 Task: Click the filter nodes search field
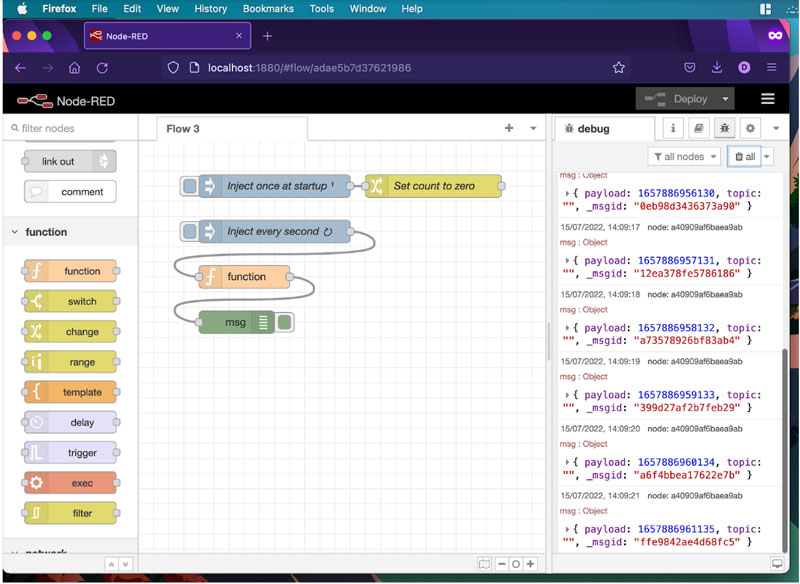70,128
